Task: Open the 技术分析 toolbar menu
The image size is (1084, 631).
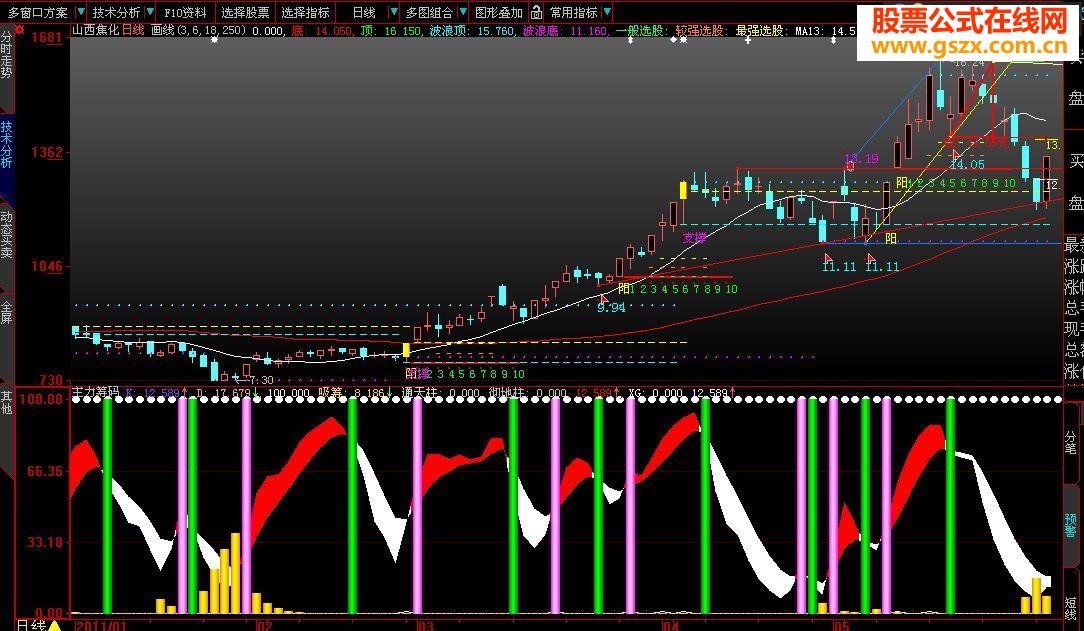Action: tap(116, 12)
